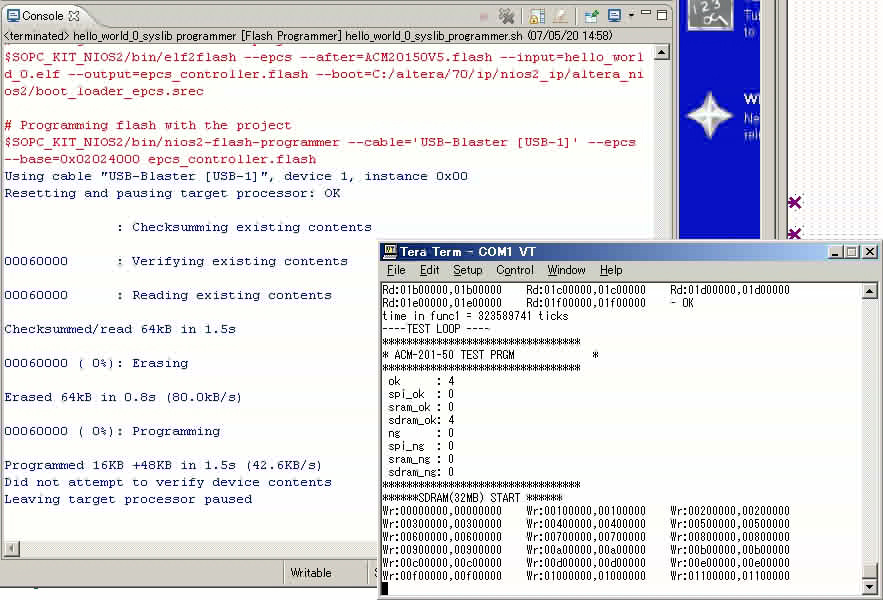This screenshot has width=883, height=600.
Task: Open the console selection dropdown arrow
Action: 631,16
